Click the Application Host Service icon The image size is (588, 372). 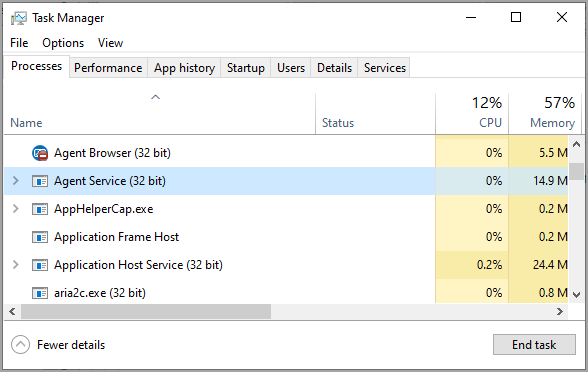[40, 265]
